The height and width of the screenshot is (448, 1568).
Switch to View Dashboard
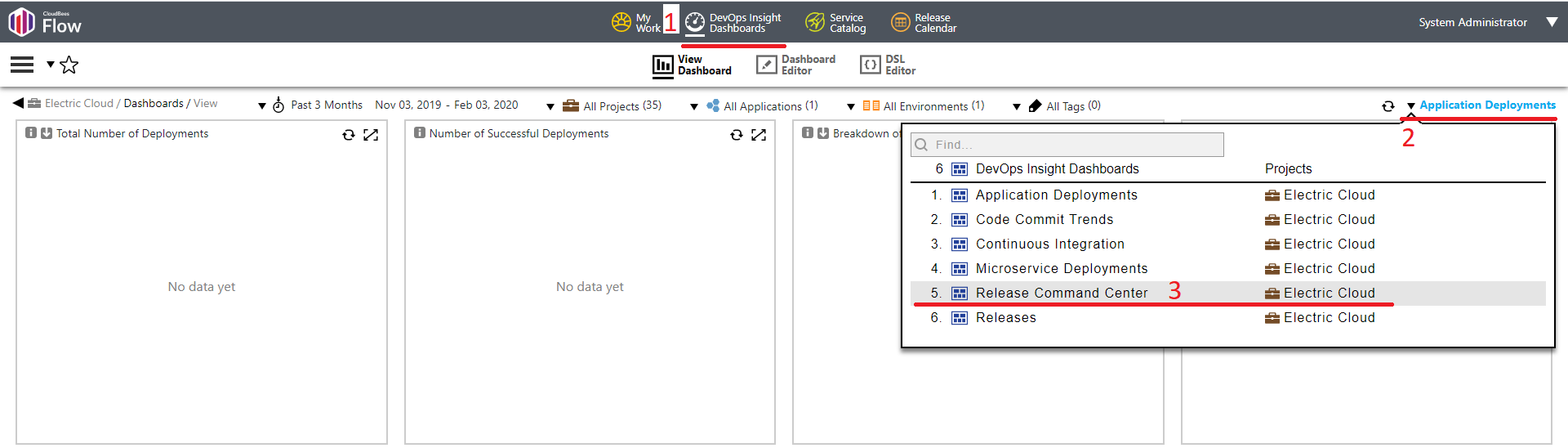(x=692, y=65)
